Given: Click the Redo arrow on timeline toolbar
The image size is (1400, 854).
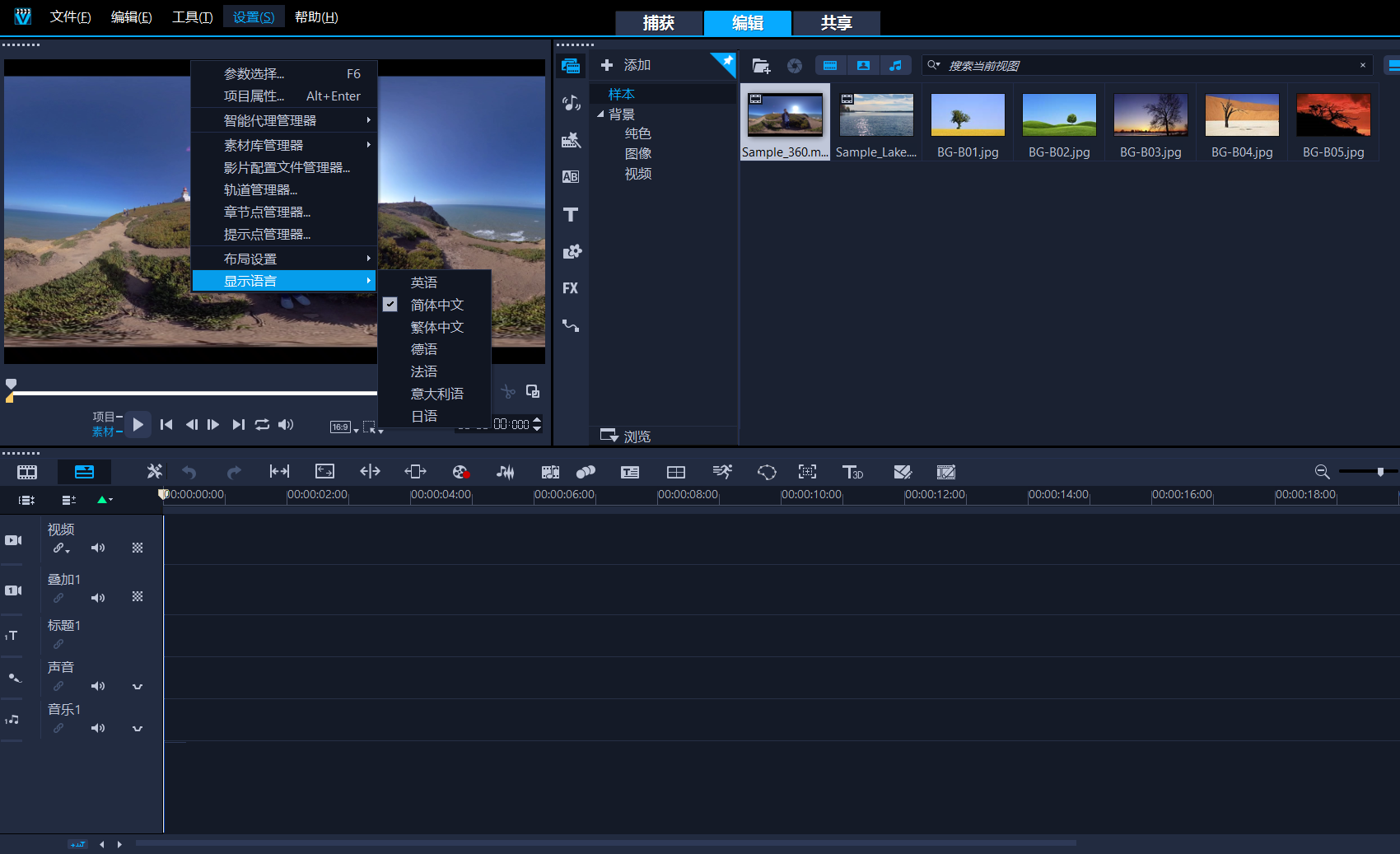Looking at the screenshot, I should tap(234, 472).
